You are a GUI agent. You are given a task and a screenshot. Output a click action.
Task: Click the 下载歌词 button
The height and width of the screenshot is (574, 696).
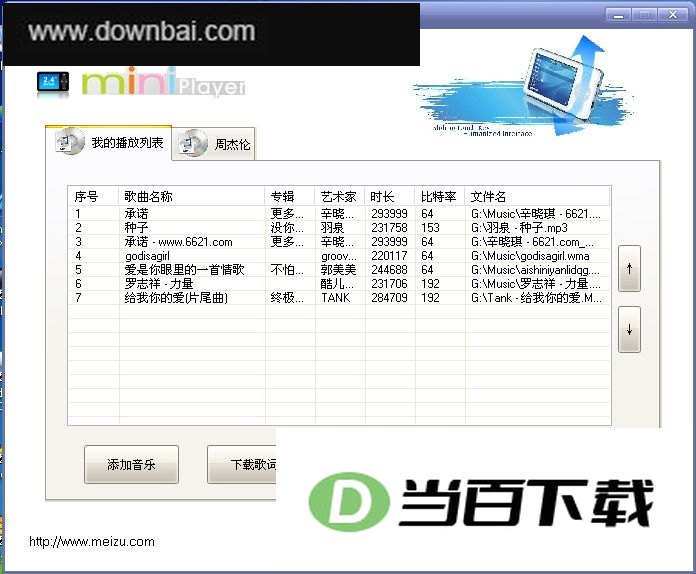[242, 464]
